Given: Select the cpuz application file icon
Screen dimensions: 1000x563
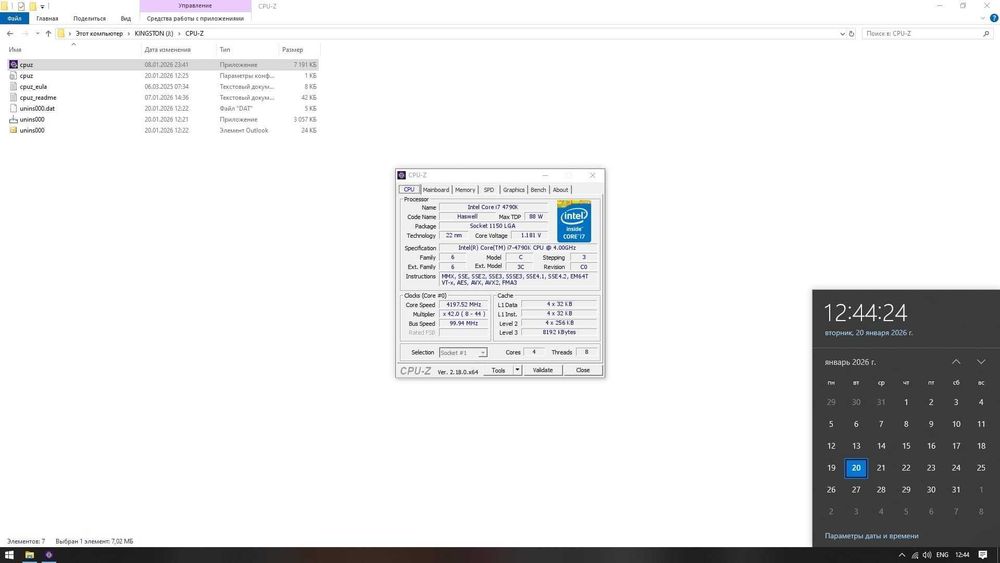Looking at the screenshot, I should click(13, 64).
